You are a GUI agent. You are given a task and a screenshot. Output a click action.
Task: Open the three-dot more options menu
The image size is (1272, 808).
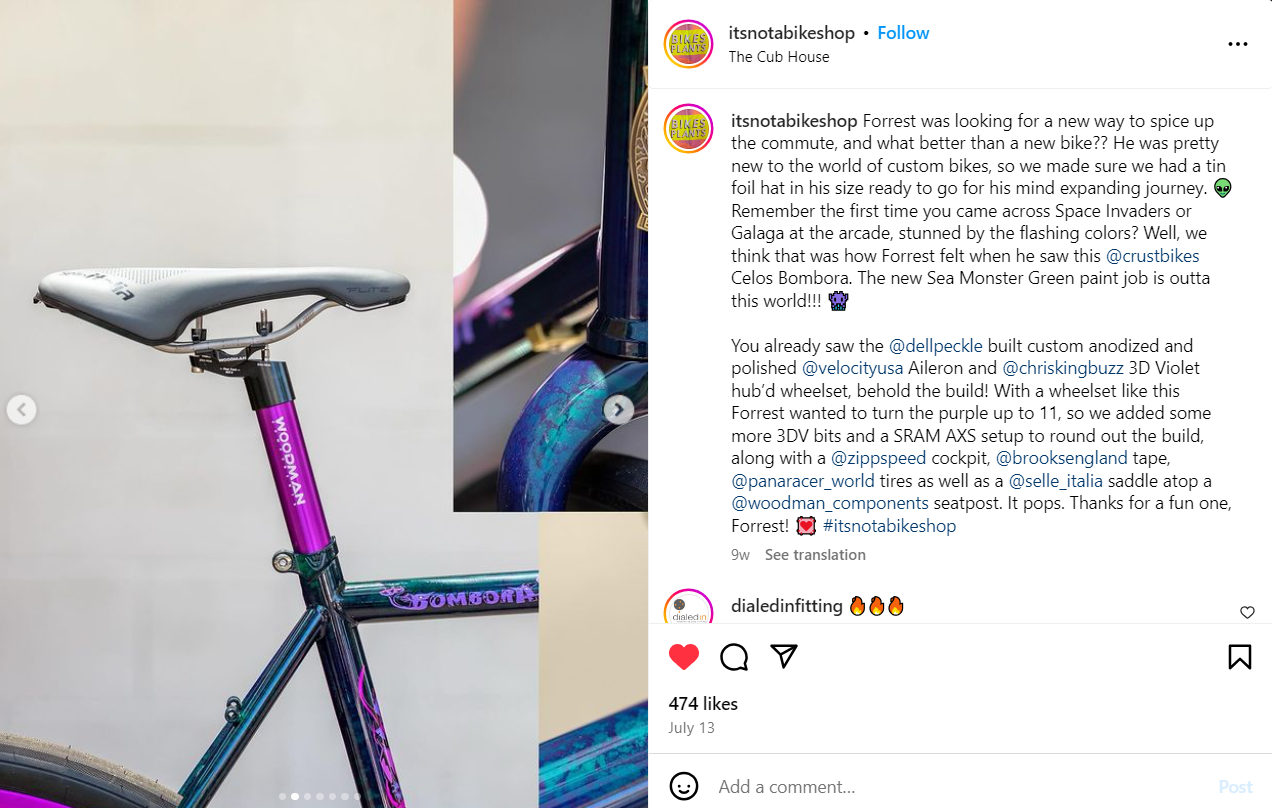pos(1238,44)
